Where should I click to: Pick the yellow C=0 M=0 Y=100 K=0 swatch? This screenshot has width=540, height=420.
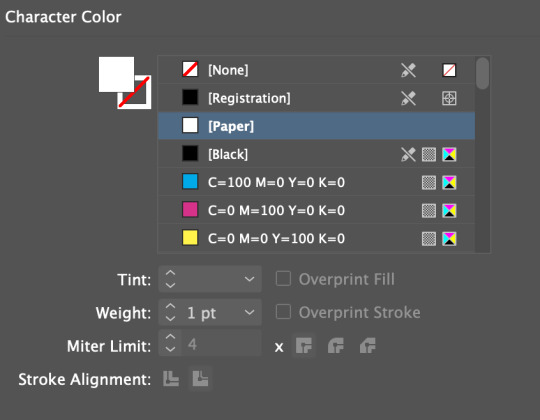(x=316, y=238)
